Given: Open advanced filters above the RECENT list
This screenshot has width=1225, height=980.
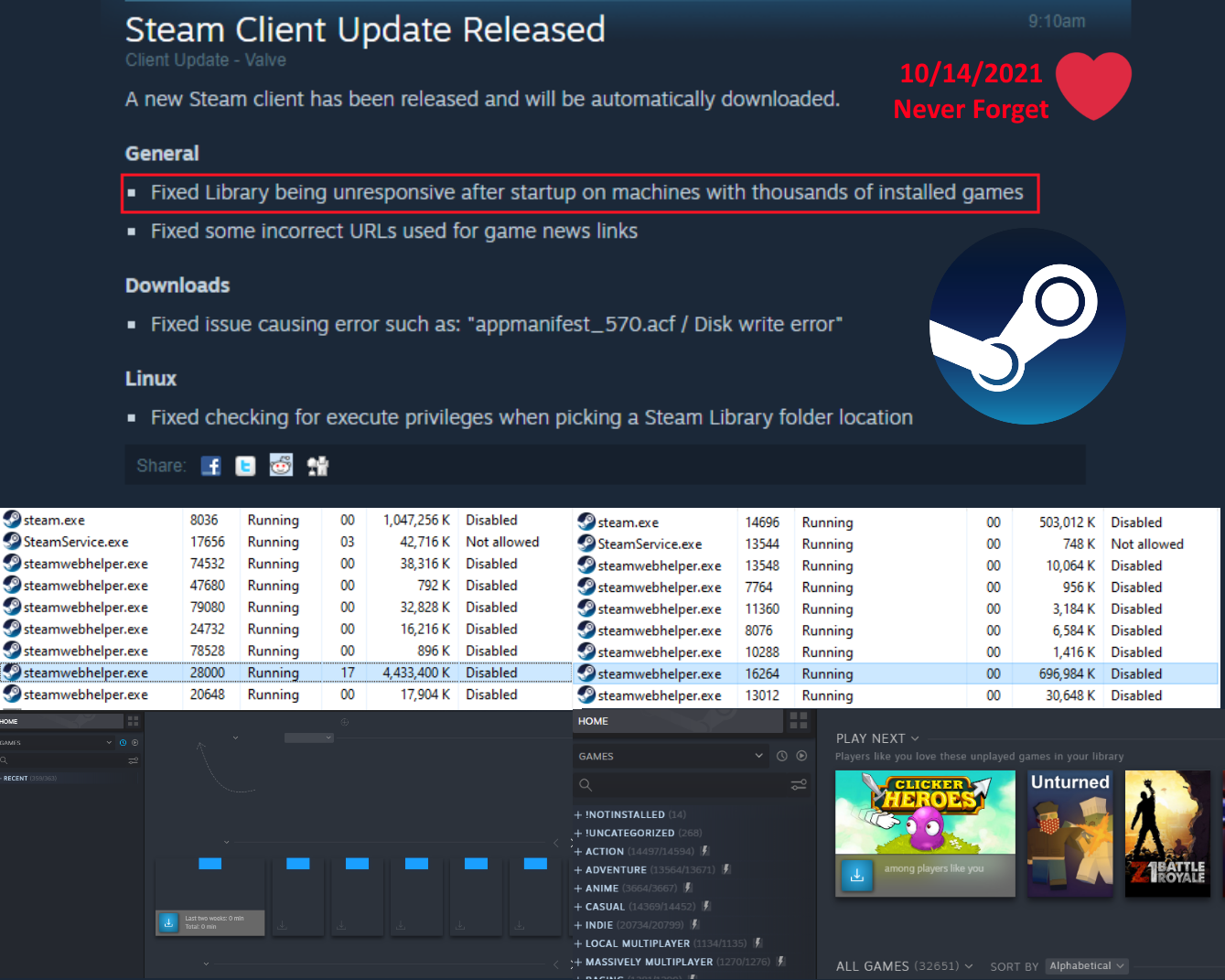Looking at the screenshot, I should (134, 760).
